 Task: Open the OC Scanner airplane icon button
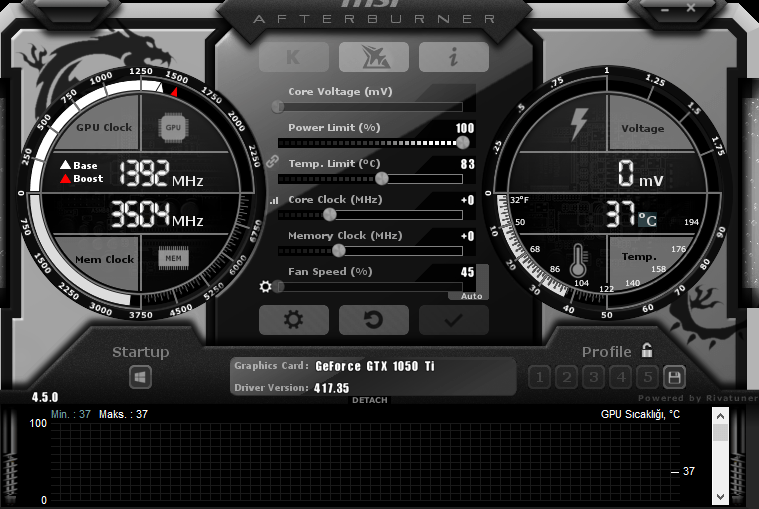point(374,57)
